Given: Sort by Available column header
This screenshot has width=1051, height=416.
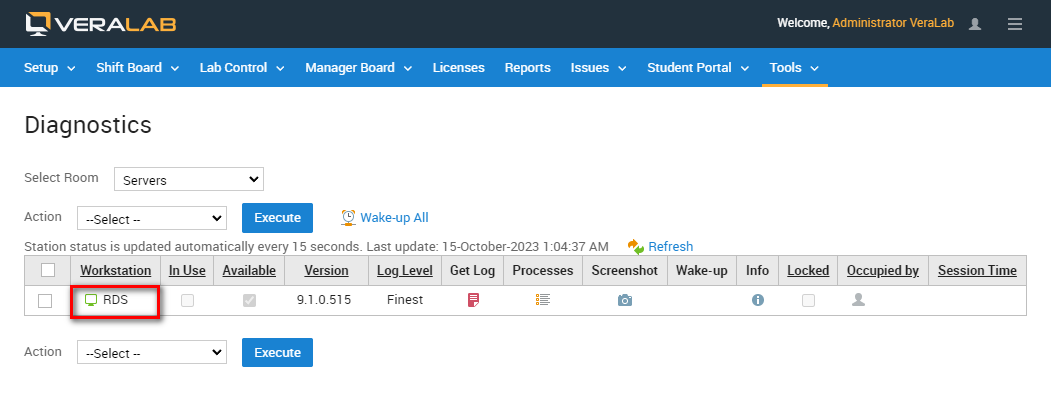Looking at the screenshot, I should pyautogui.click(x=249, y=271).
